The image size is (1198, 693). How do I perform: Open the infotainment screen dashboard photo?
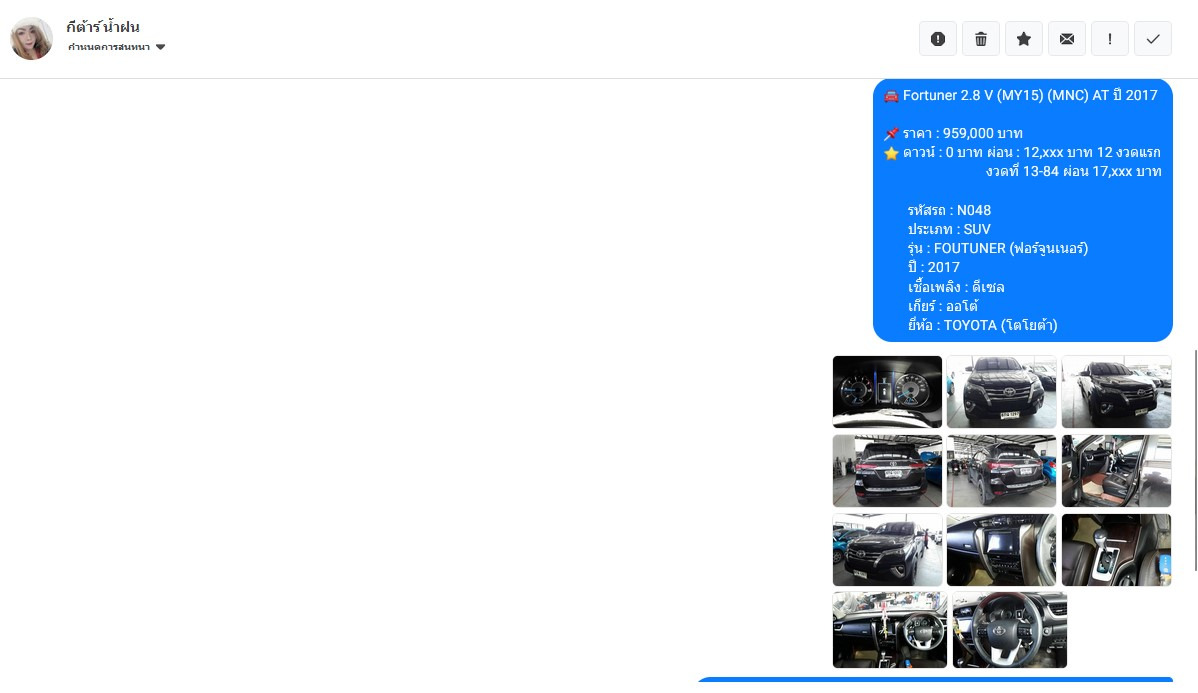1001,550
